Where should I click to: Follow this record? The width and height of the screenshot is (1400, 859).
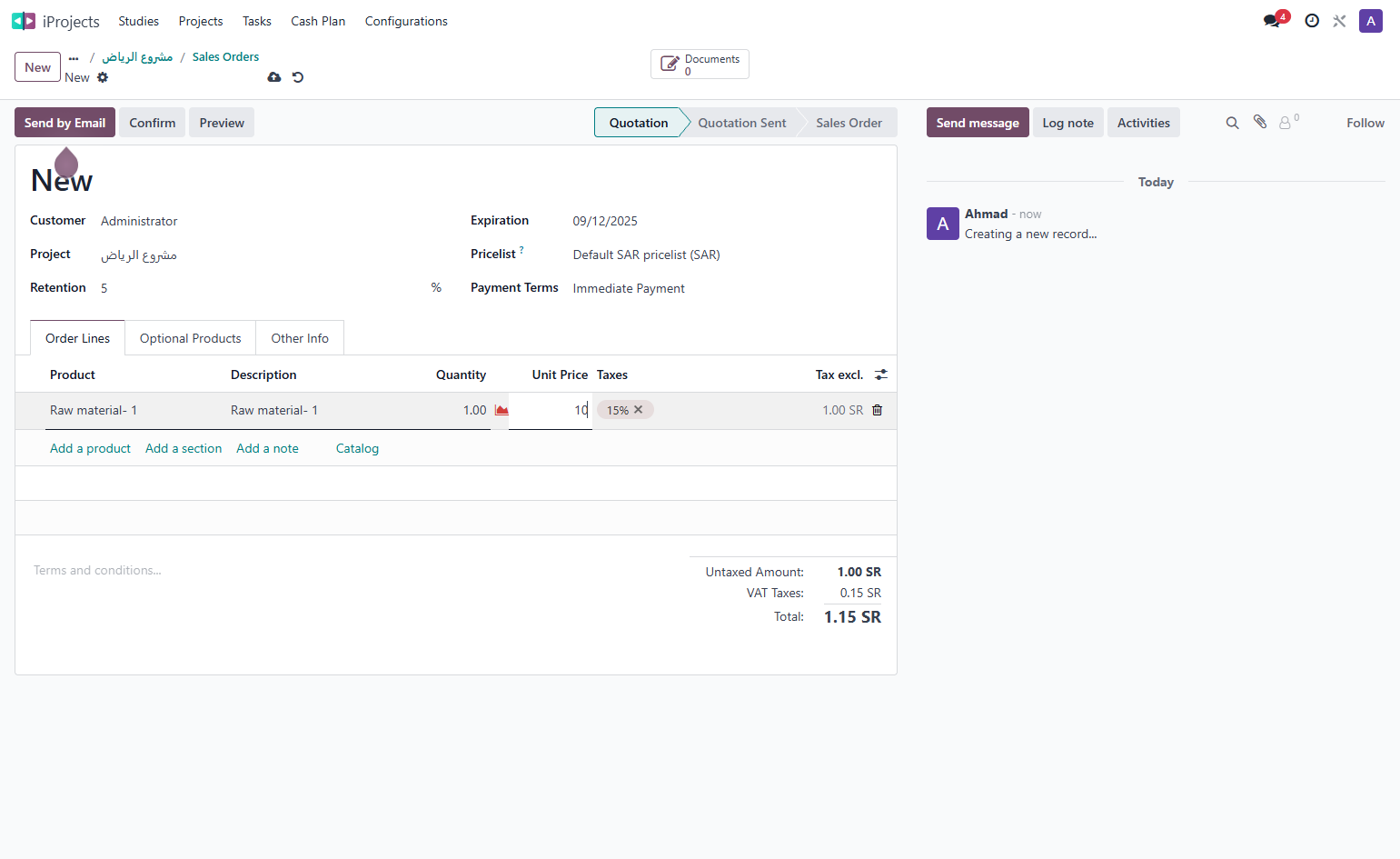(1365, 123)
